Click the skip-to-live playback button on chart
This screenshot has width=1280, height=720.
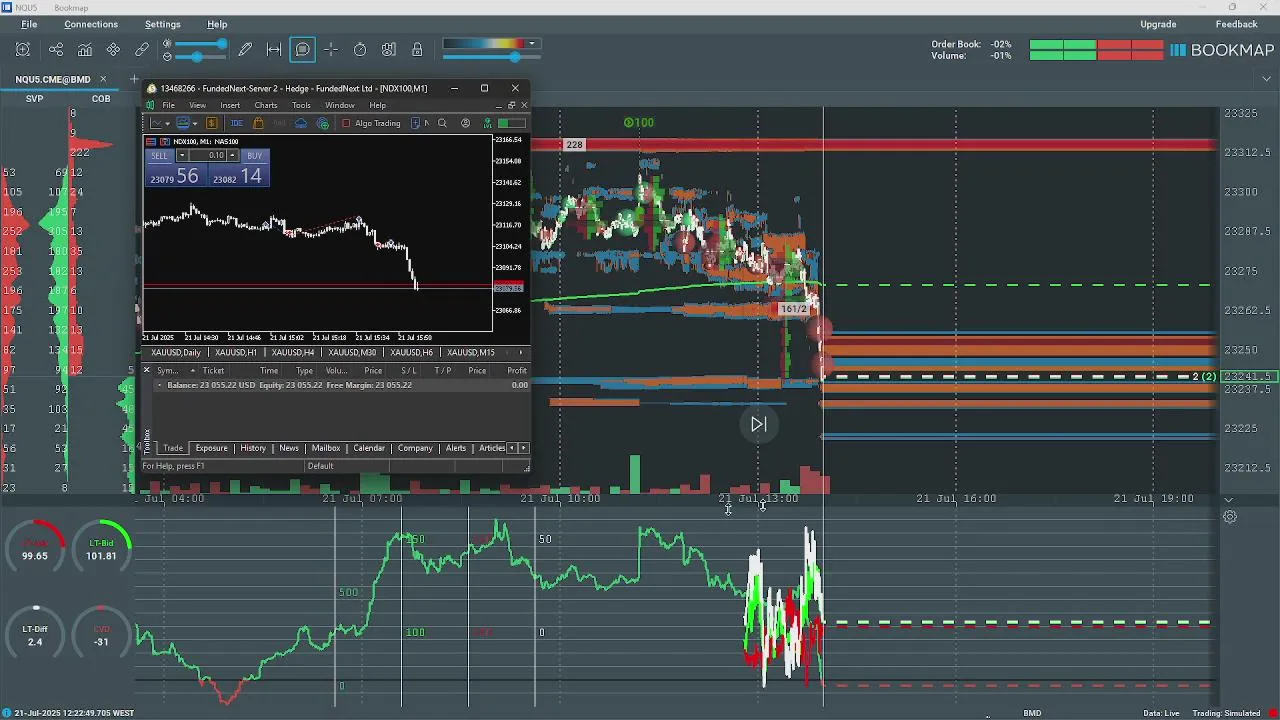[x=759, y=424]
